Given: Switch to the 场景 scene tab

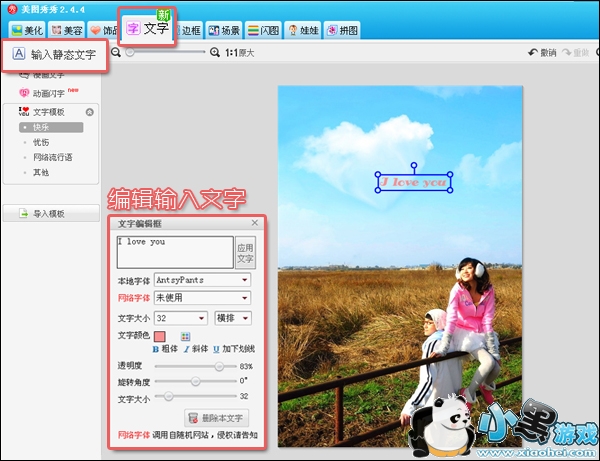Looking at the screenshot, I should pos(226,31).
